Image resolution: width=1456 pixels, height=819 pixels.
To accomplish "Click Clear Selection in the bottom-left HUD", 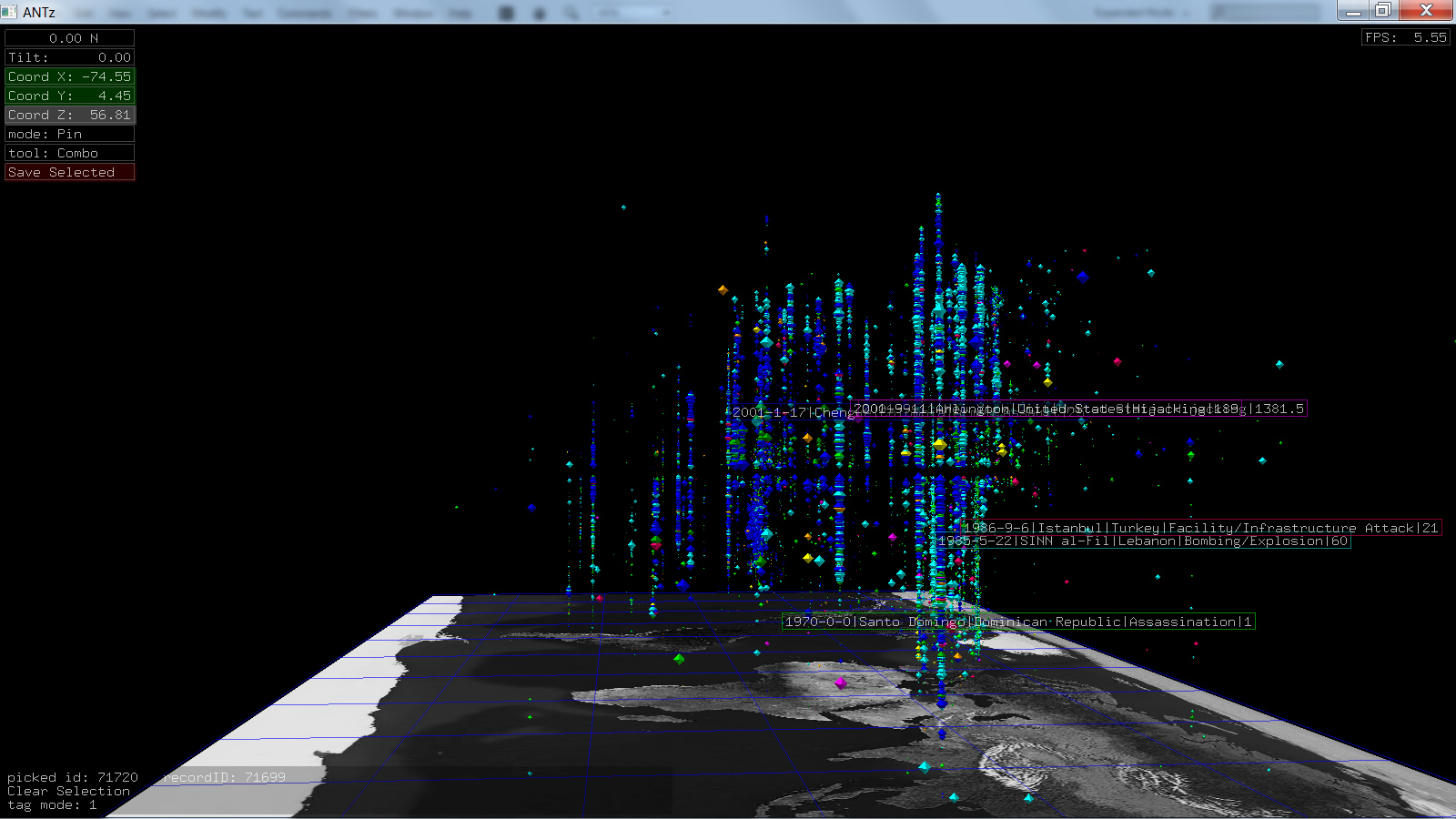I will (68, 791).
